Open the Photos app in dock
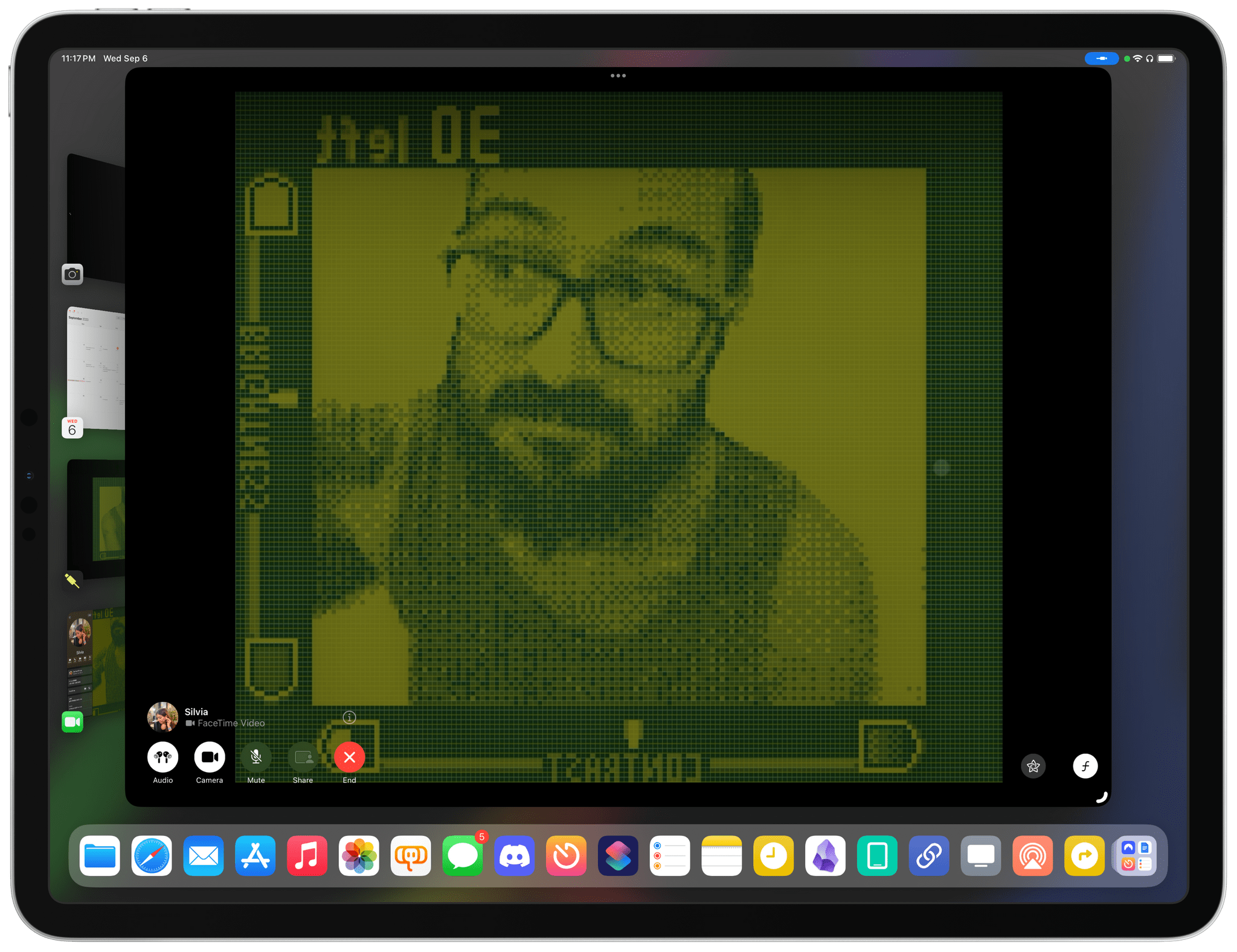This screenshot has height=952, width=1237. (x=359, y=856)
